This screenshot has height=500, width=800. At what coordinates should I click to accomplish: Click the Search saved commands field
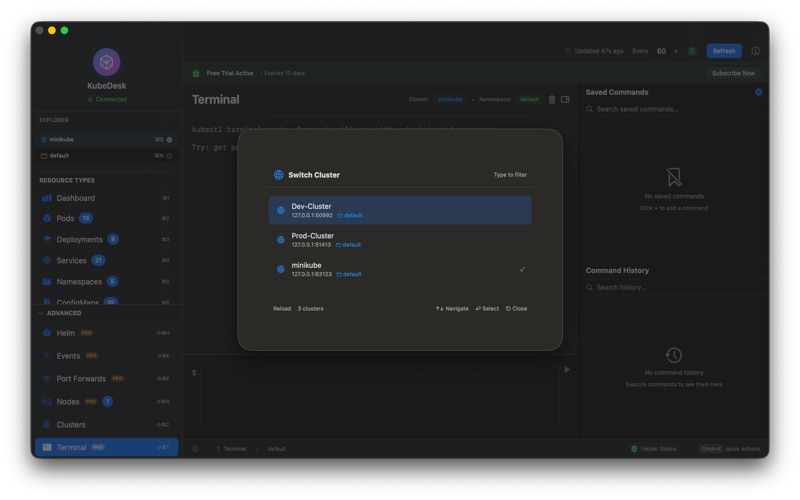[673, 109]
